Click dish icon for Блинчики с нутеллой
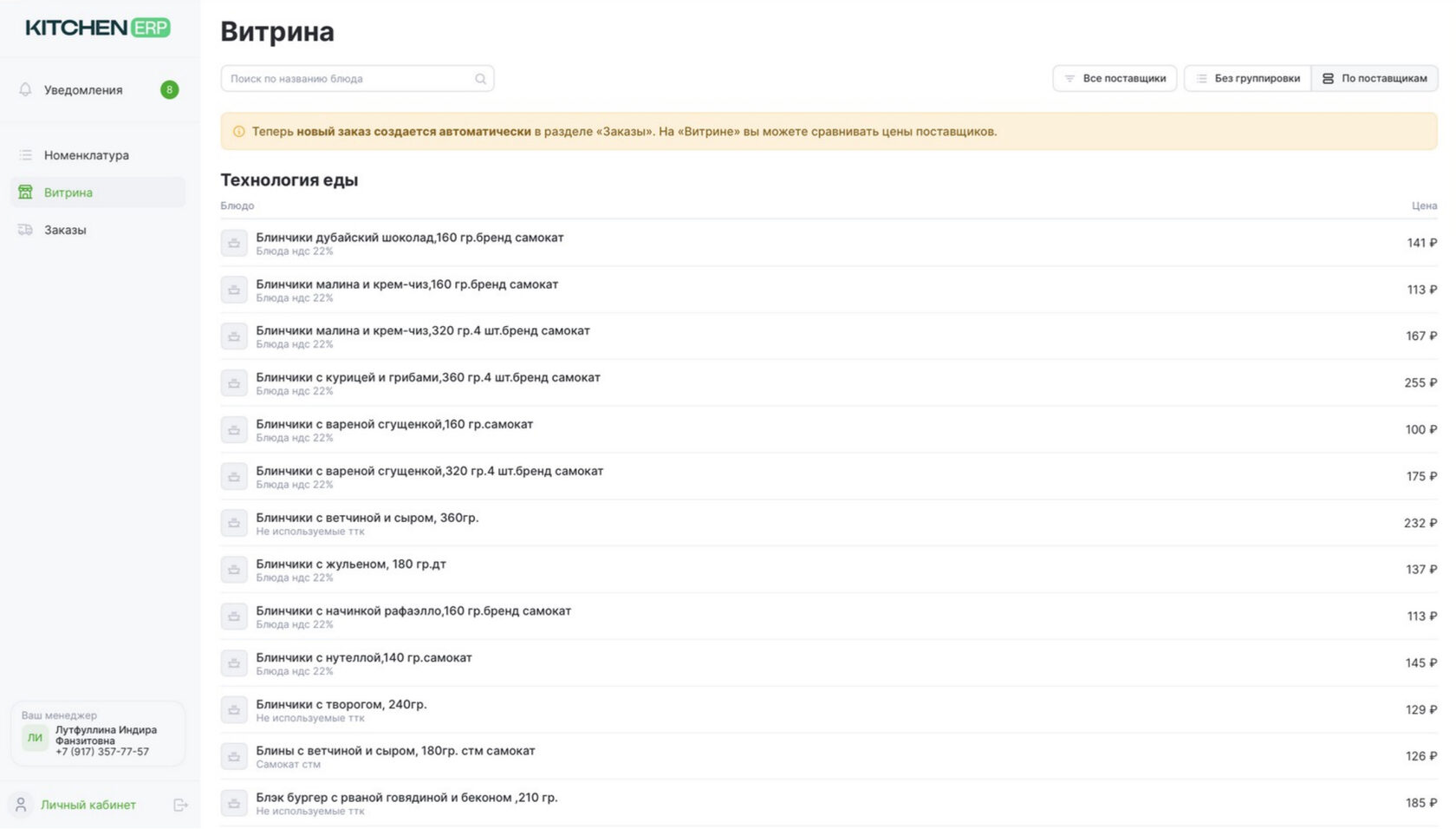This screenshot has height=829, width=1456. pos(234,663)
